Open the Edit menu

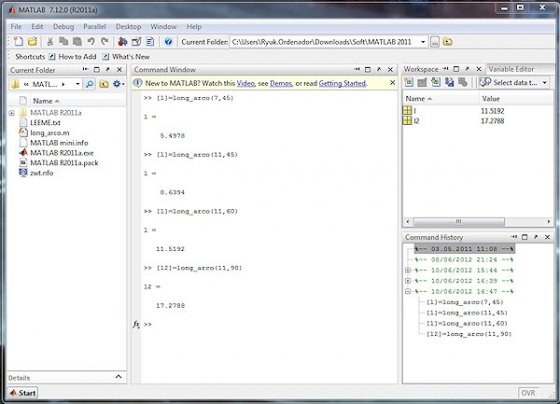point(37,27)
